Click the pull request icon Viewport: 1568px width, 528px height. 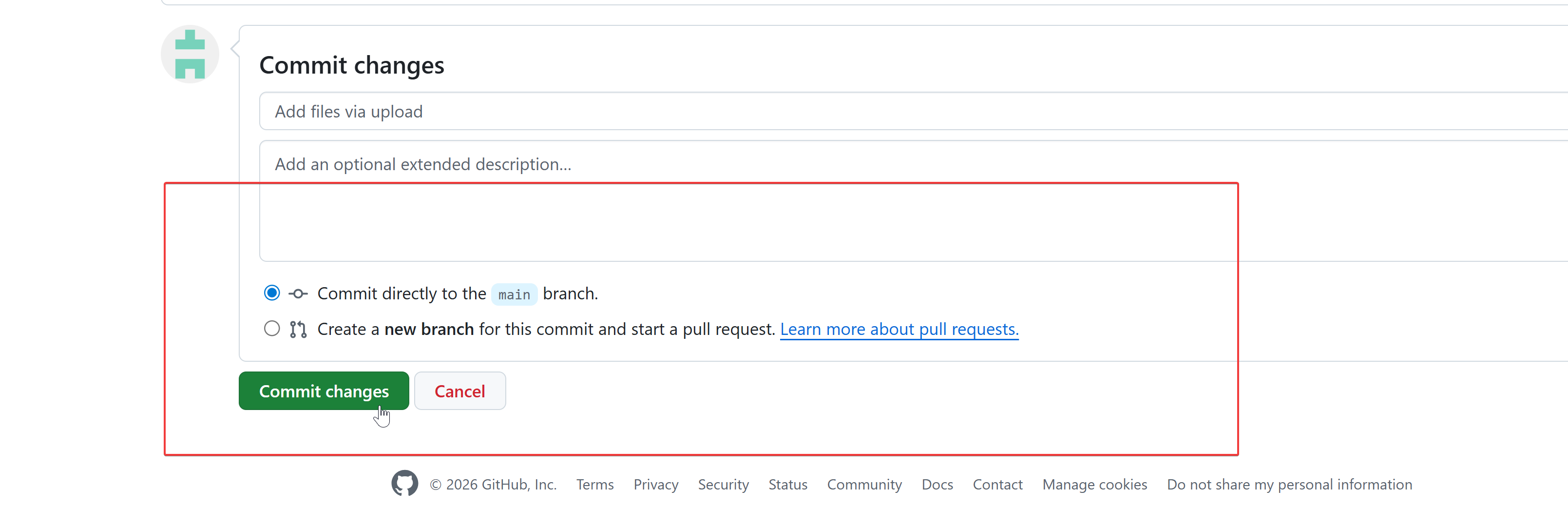298,330
